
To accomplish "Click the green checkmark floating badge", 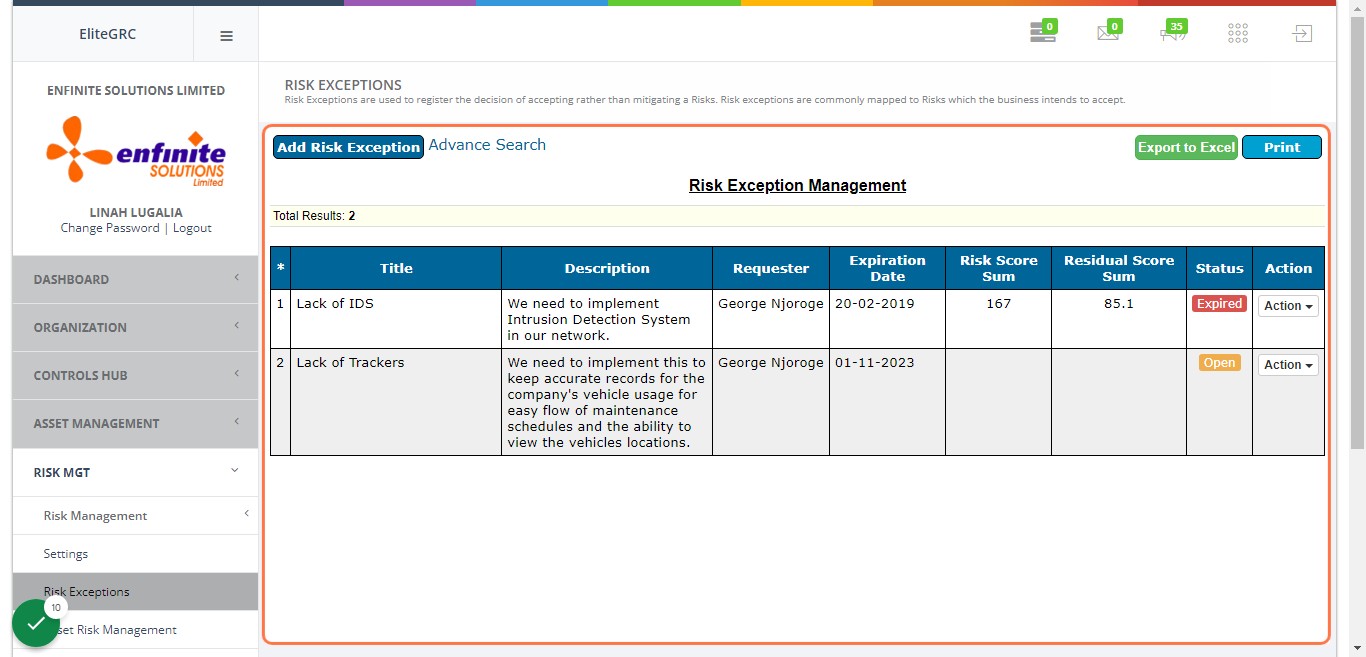I will click(36, 623).
